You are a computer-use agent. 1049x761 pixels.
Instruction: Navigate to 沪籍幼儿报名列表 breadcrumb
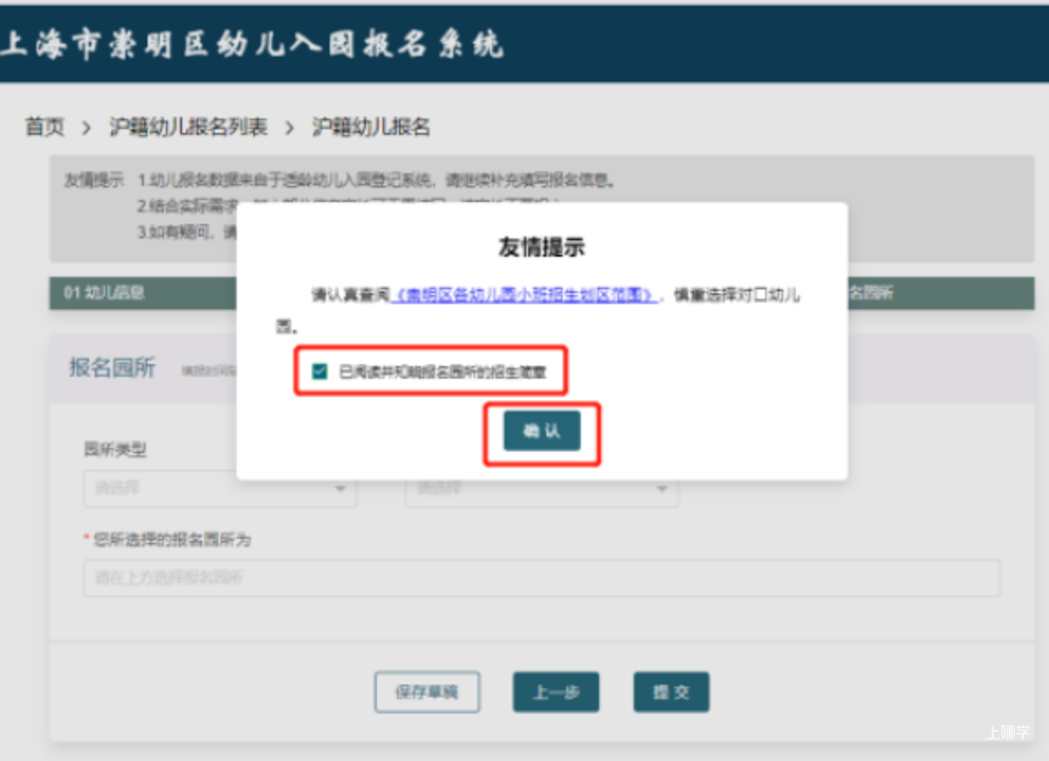(188, 127)
